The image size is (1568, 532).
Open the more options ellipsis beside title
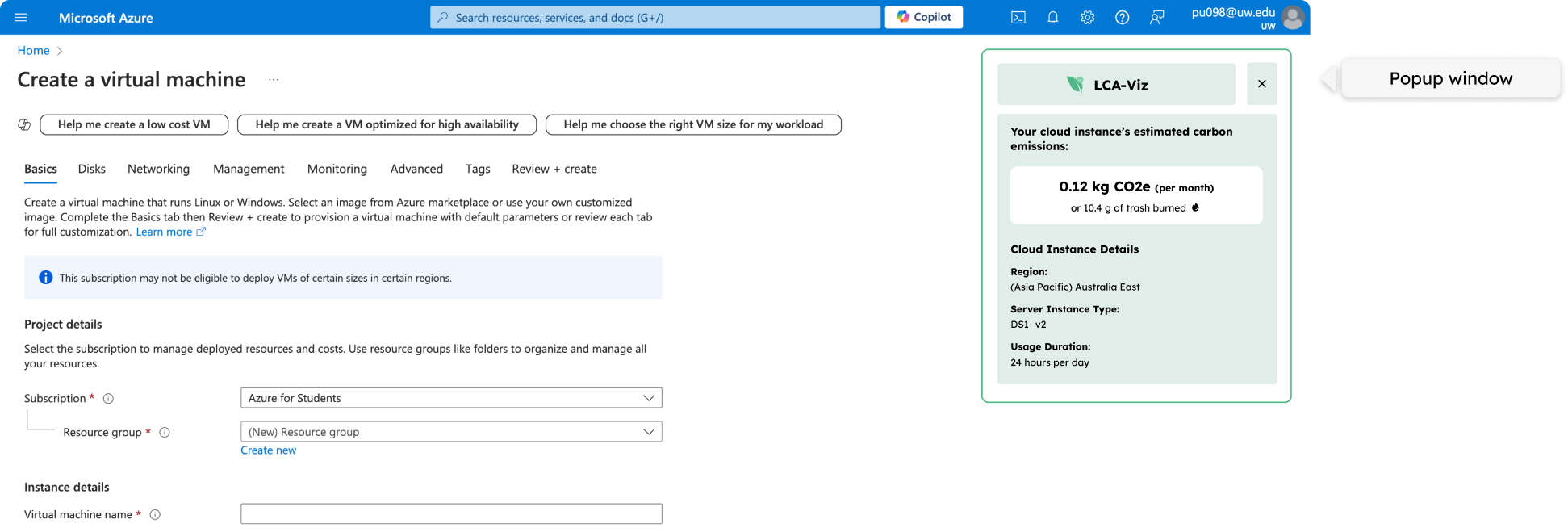pyautogui.click(x=274, y=80)
